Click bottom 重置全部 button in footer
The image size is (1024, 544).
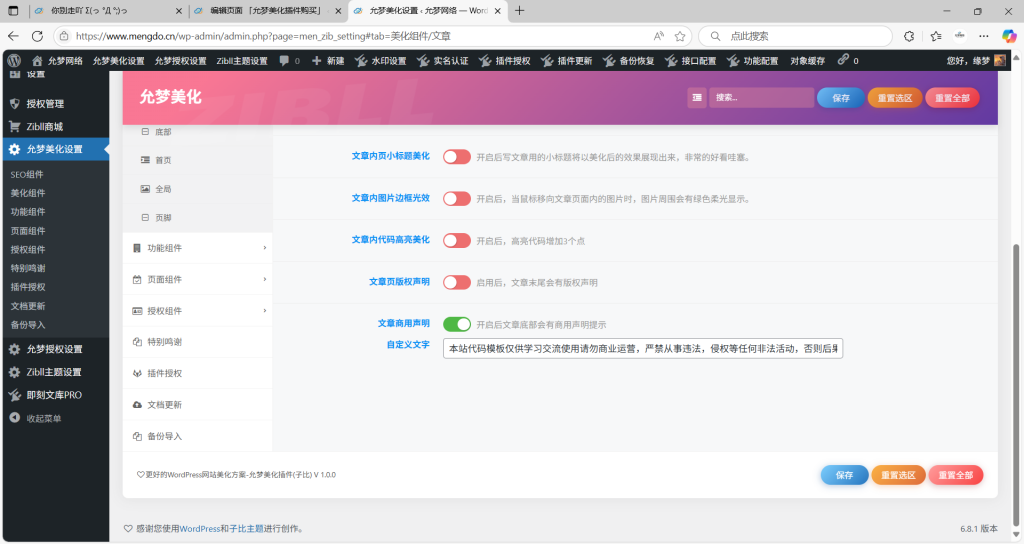[x=955, y=475]
